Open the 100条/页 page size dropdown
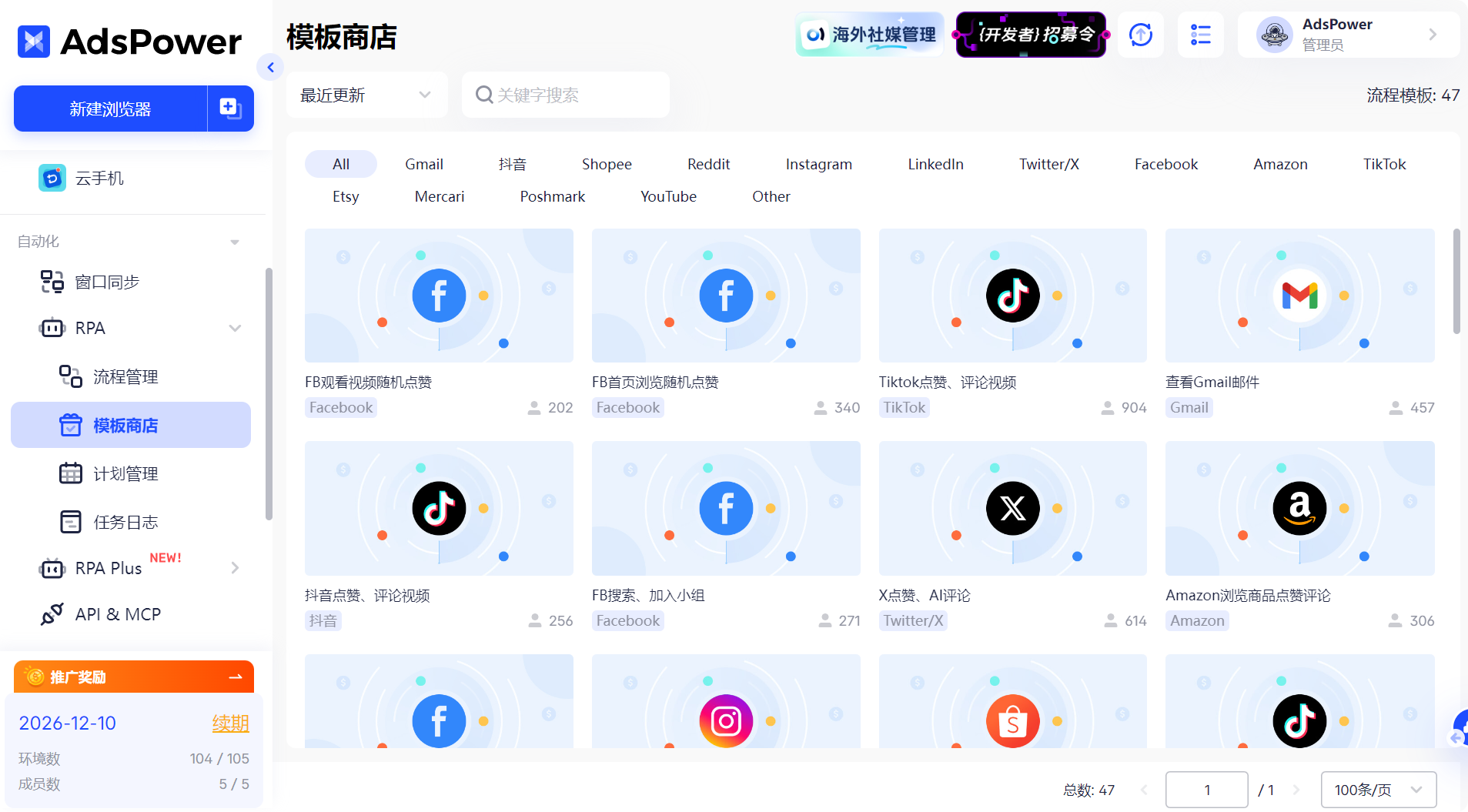The image size is (1468, 812). [x=1378, y=789]
